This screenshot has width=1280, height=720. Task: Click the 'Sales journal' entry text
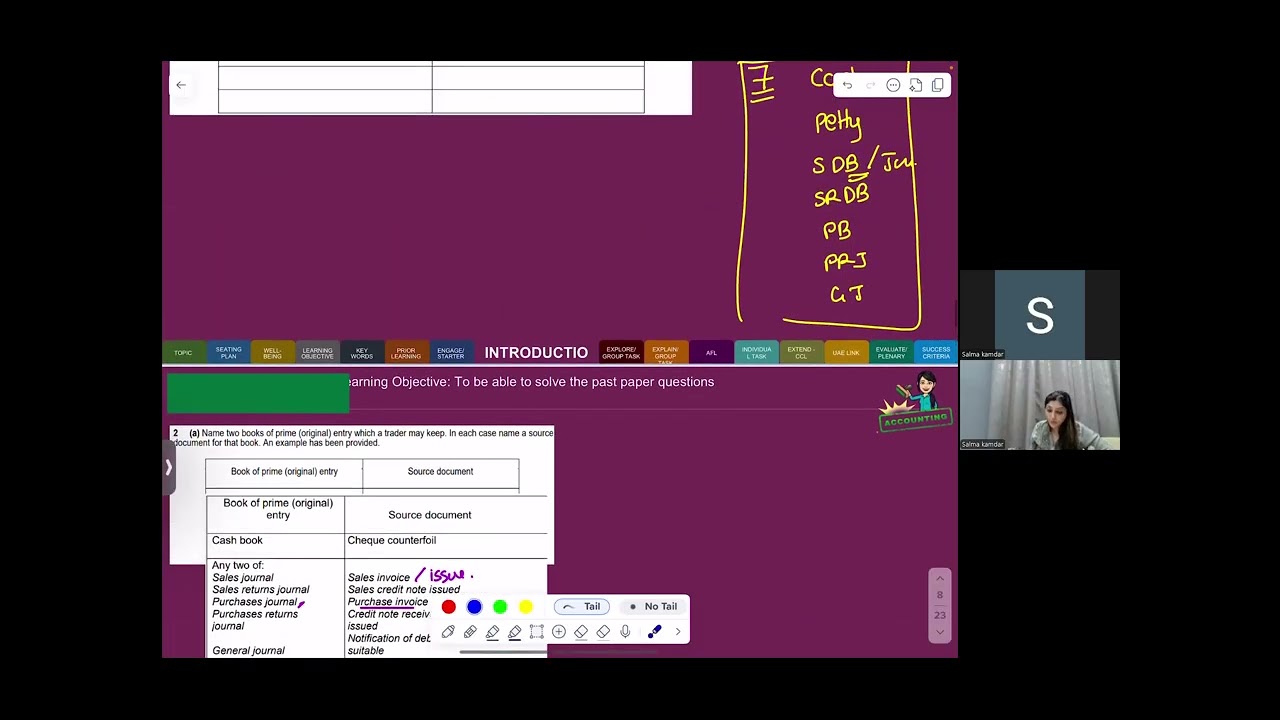point(242,578)
